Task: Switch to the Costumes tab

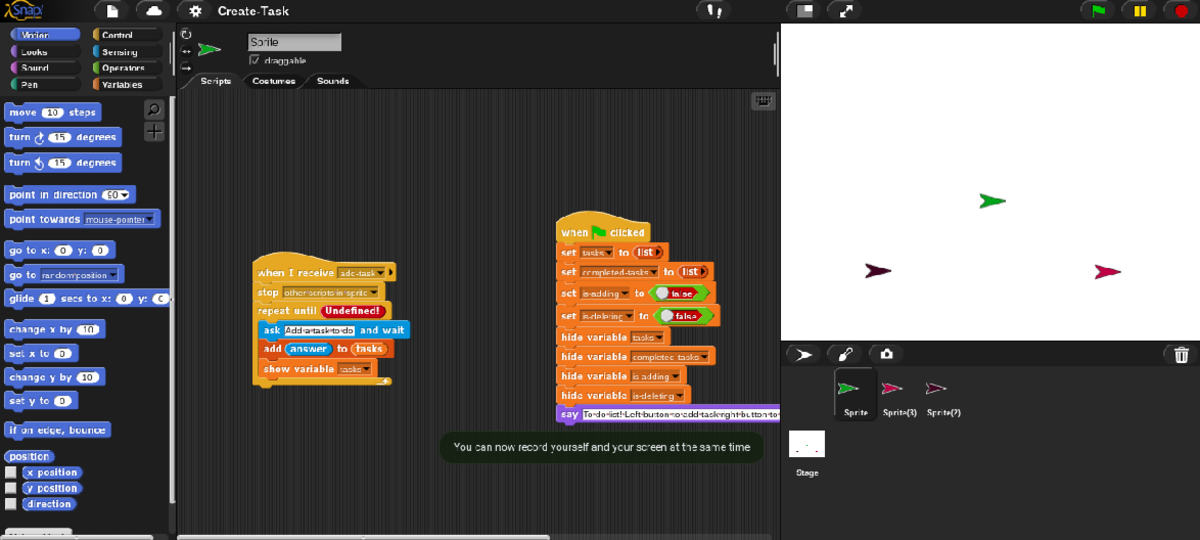Action: 273,81
